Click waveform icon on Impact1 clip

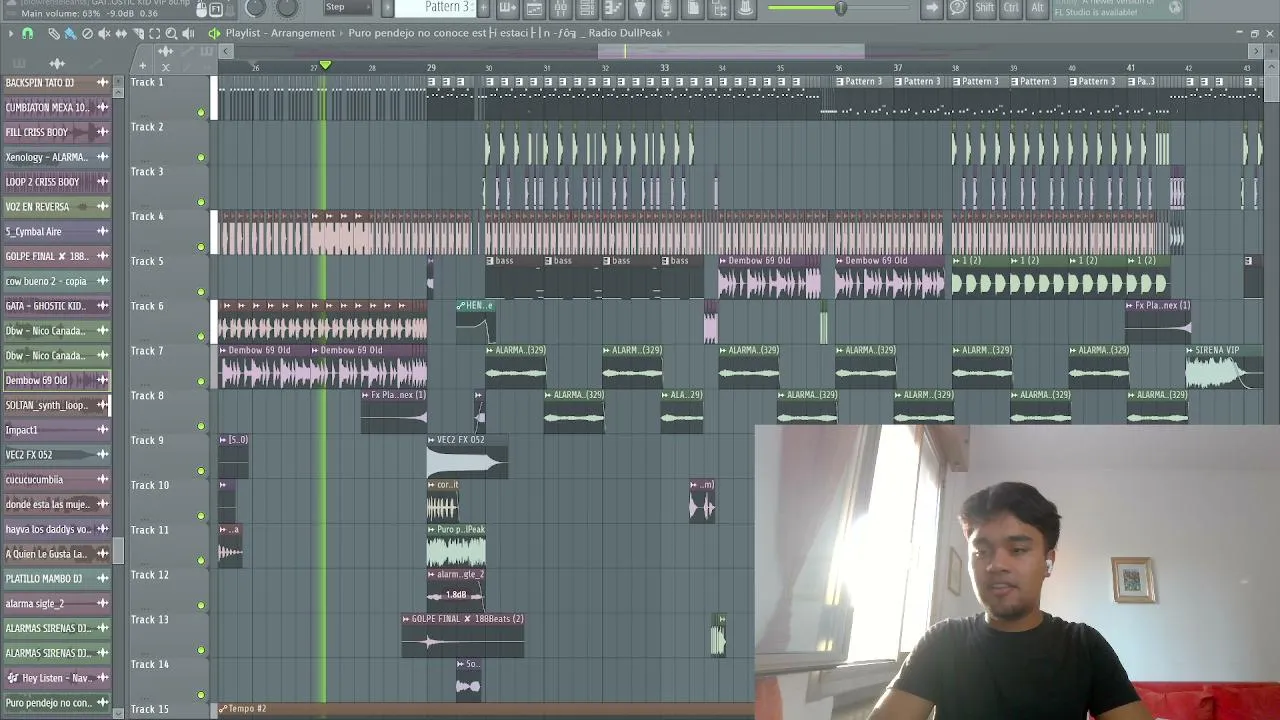[102, 430]
